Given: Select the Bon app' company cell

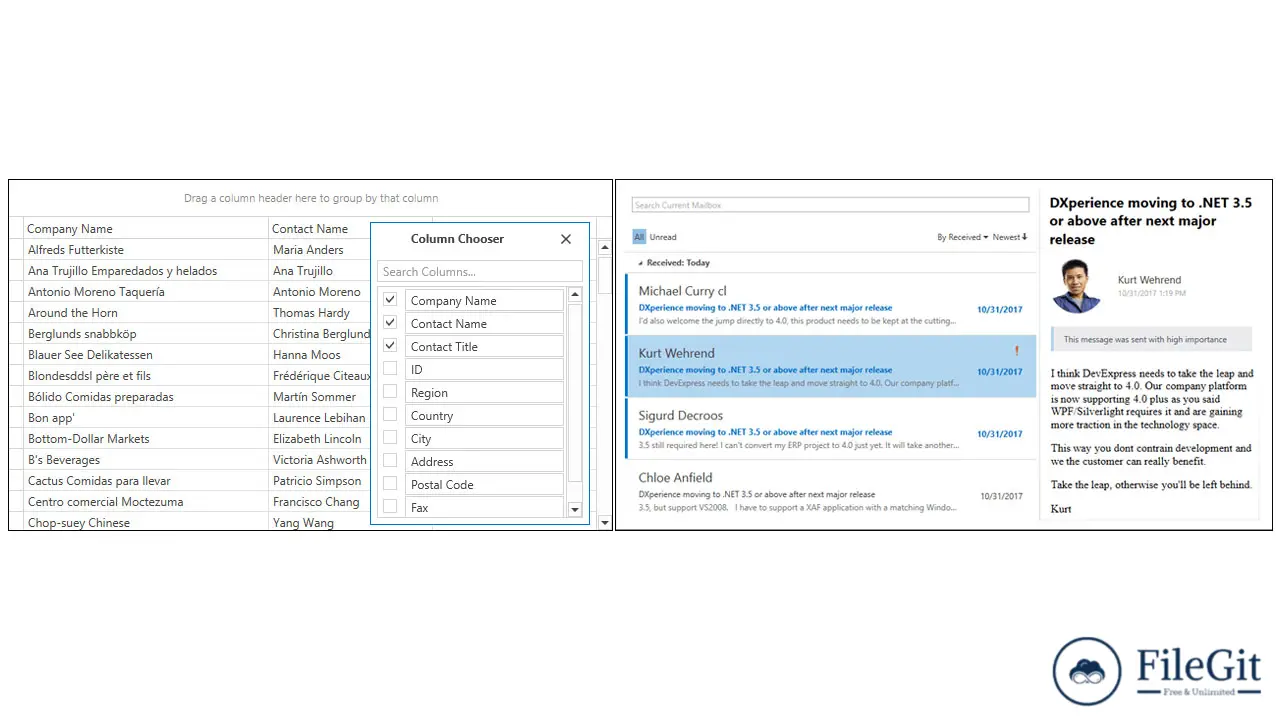Looking at the screenshot, I should pos(146,417).
